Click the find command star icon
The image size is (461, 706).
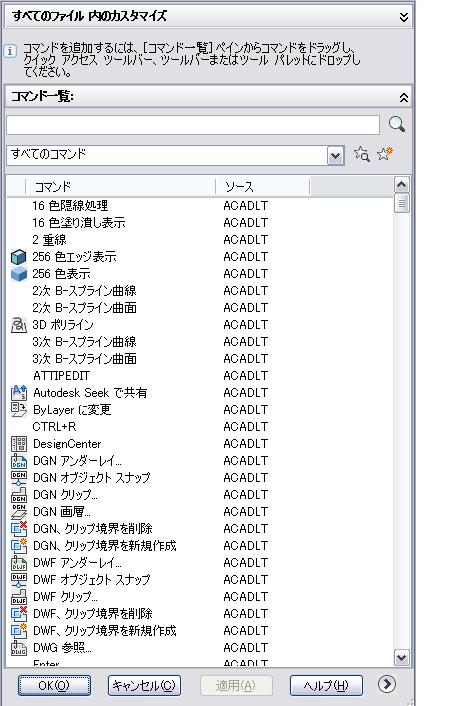point(362,154)
